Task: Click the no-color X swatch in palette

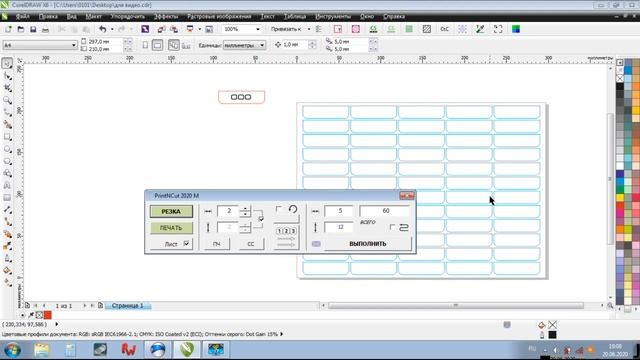Action: (620, 78)
